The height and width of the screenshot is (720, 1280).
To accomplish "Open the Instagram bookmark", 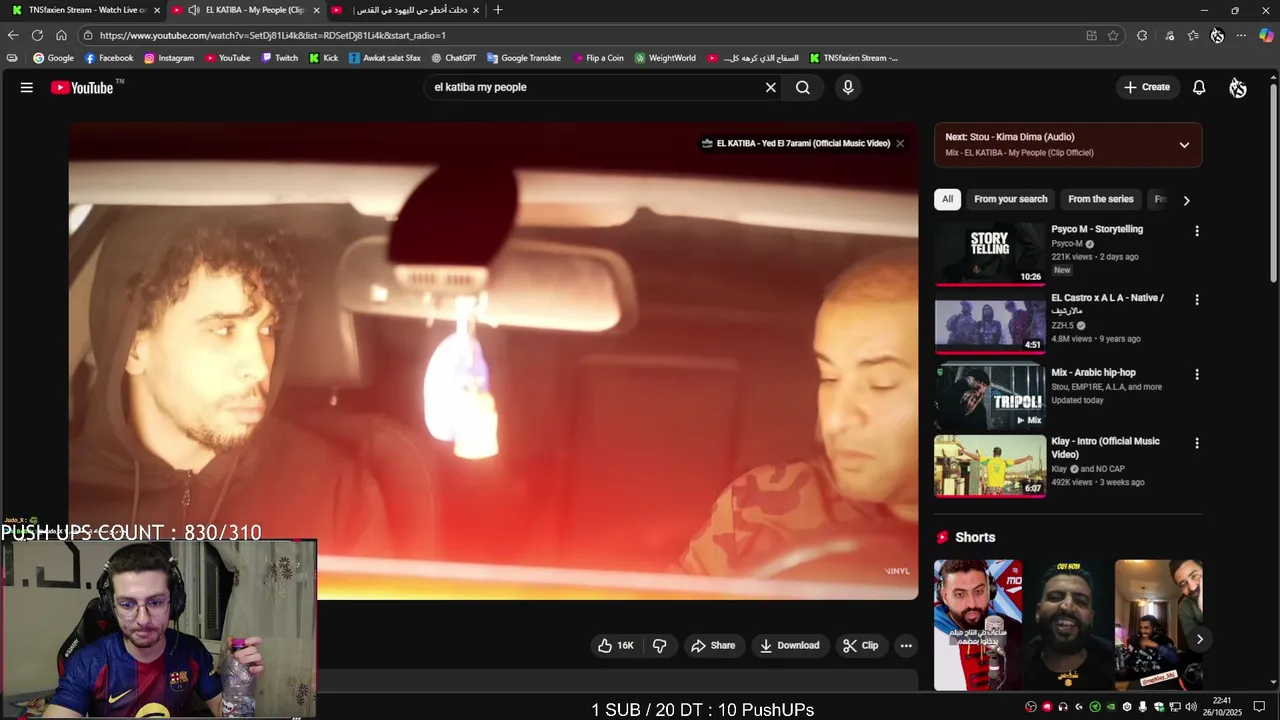I will [169, 58].
